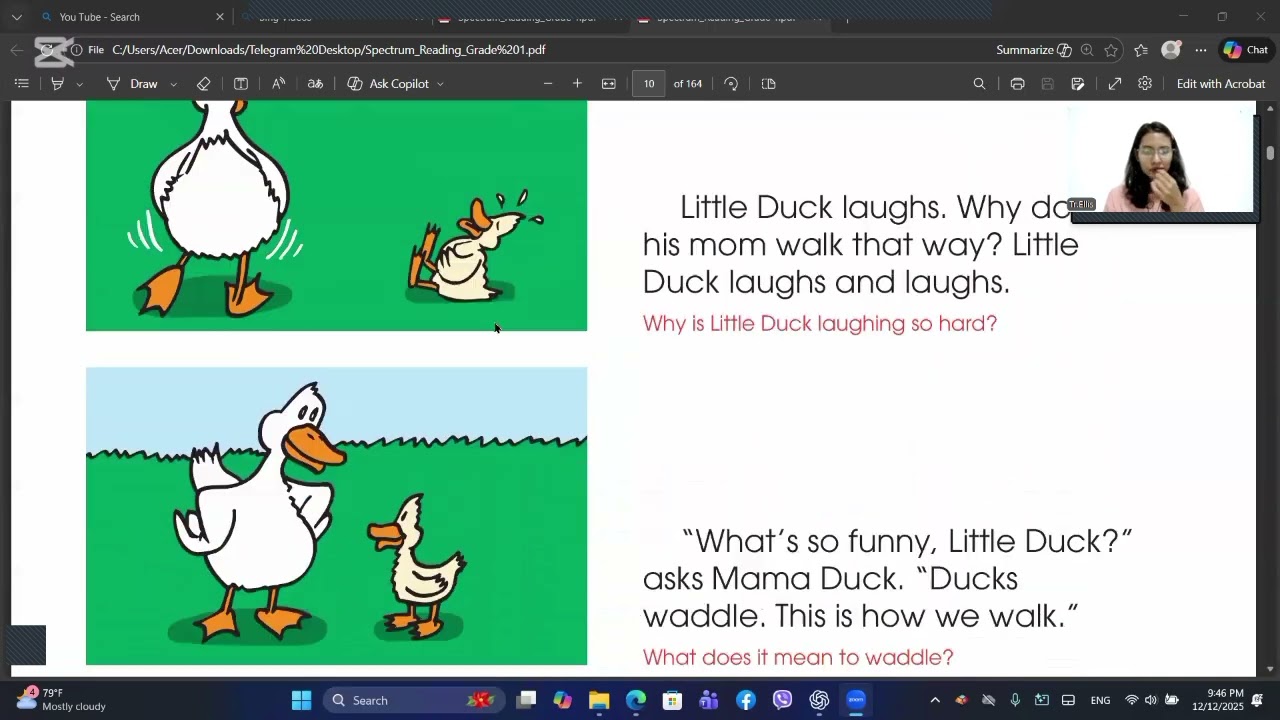
Task: Print the PDF document
Action: click(x=1017, y=84)
